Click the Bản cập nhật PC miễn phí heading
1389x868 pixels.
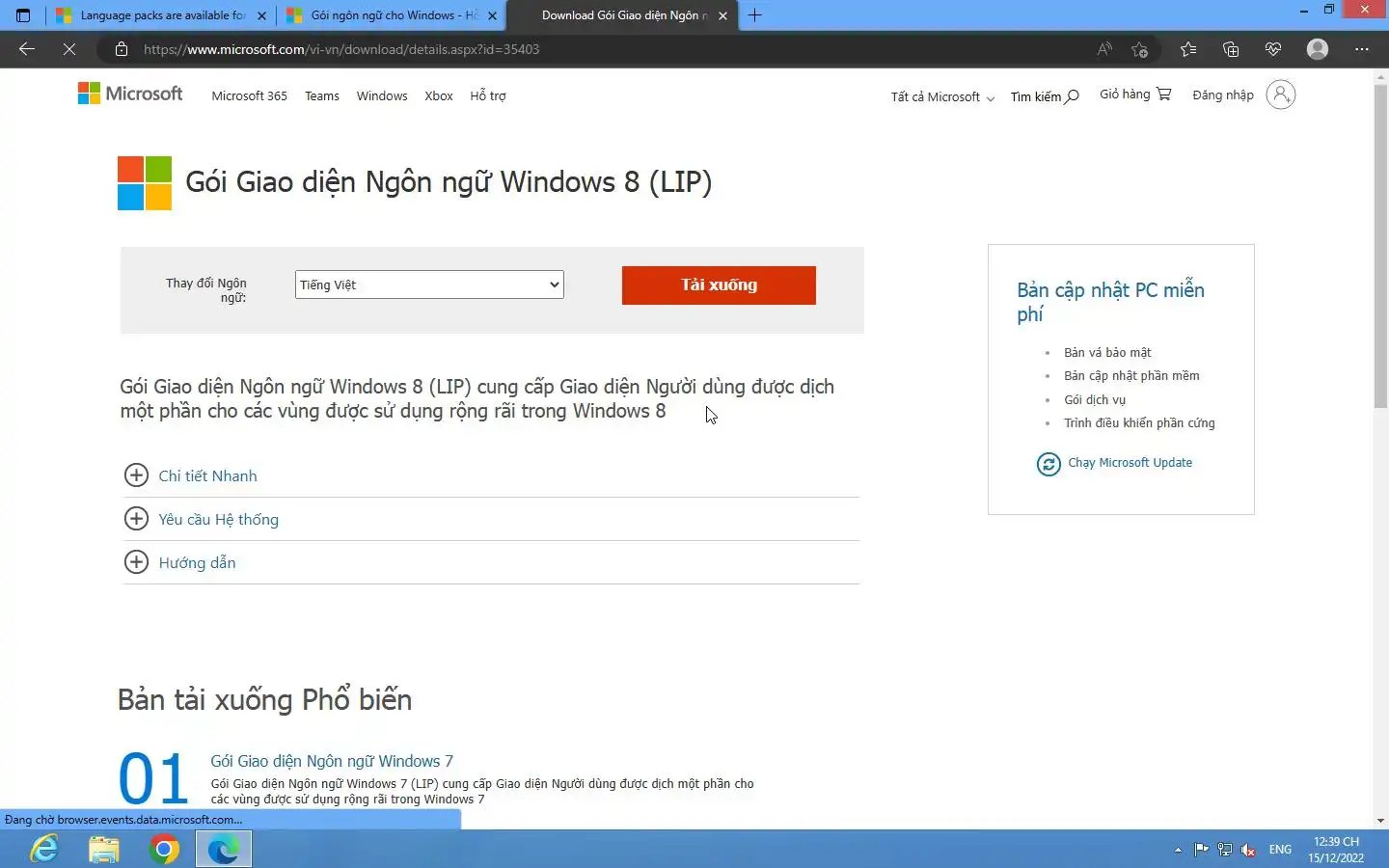pyautogui.click(x=1110, y=302)
